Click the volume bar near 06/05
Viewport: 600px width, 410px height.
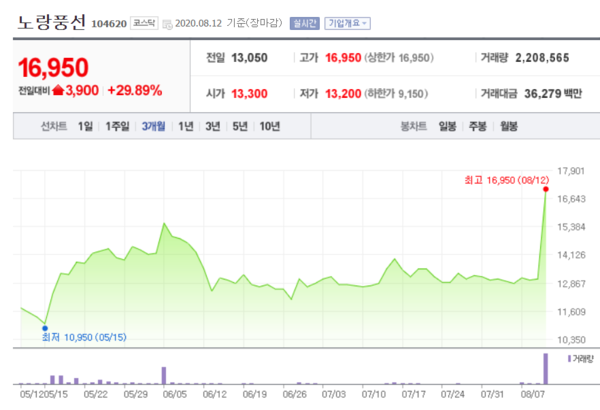tap(164, 376)
